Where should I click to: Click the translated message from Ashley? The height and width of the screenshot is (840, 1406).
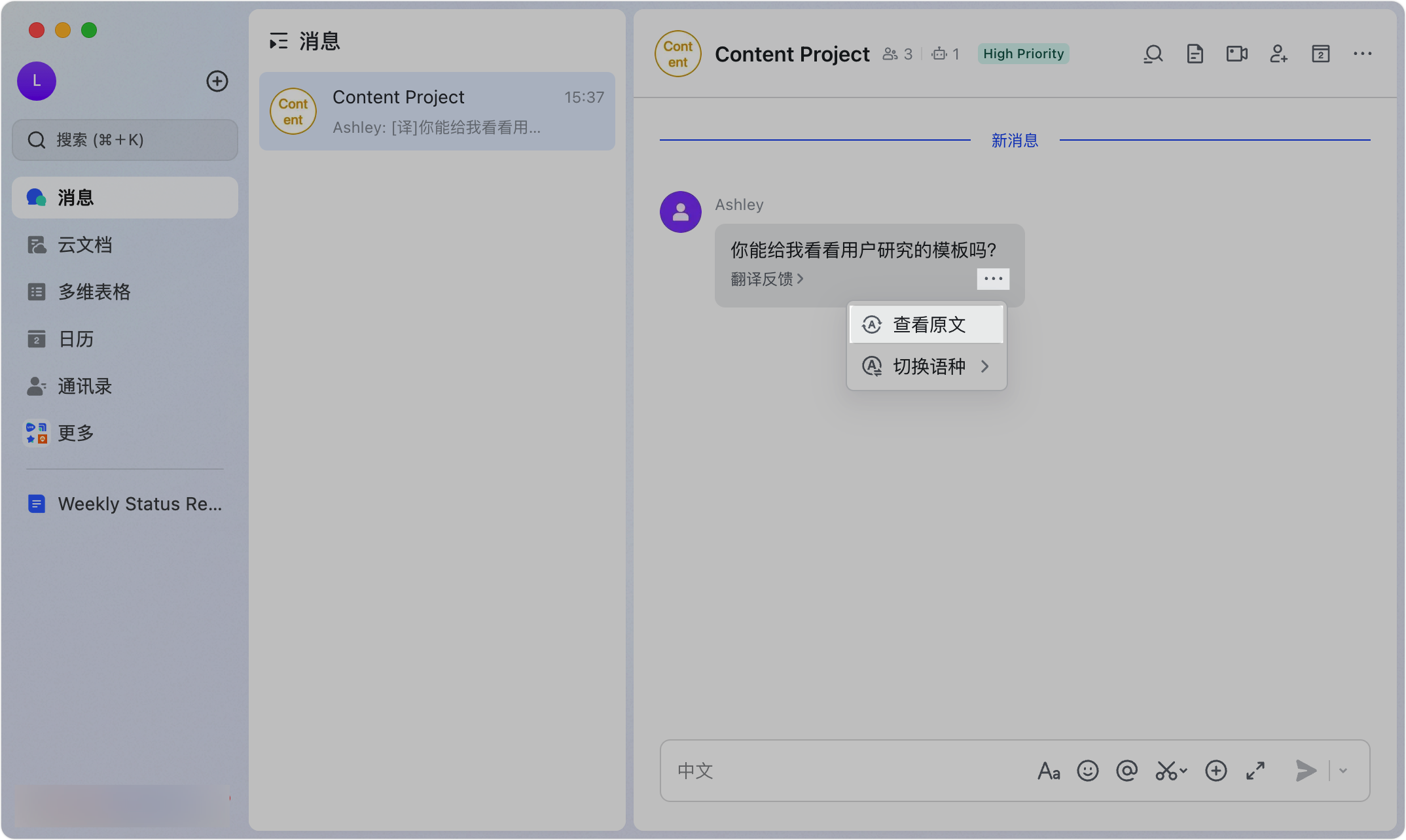tap(863, 250)
